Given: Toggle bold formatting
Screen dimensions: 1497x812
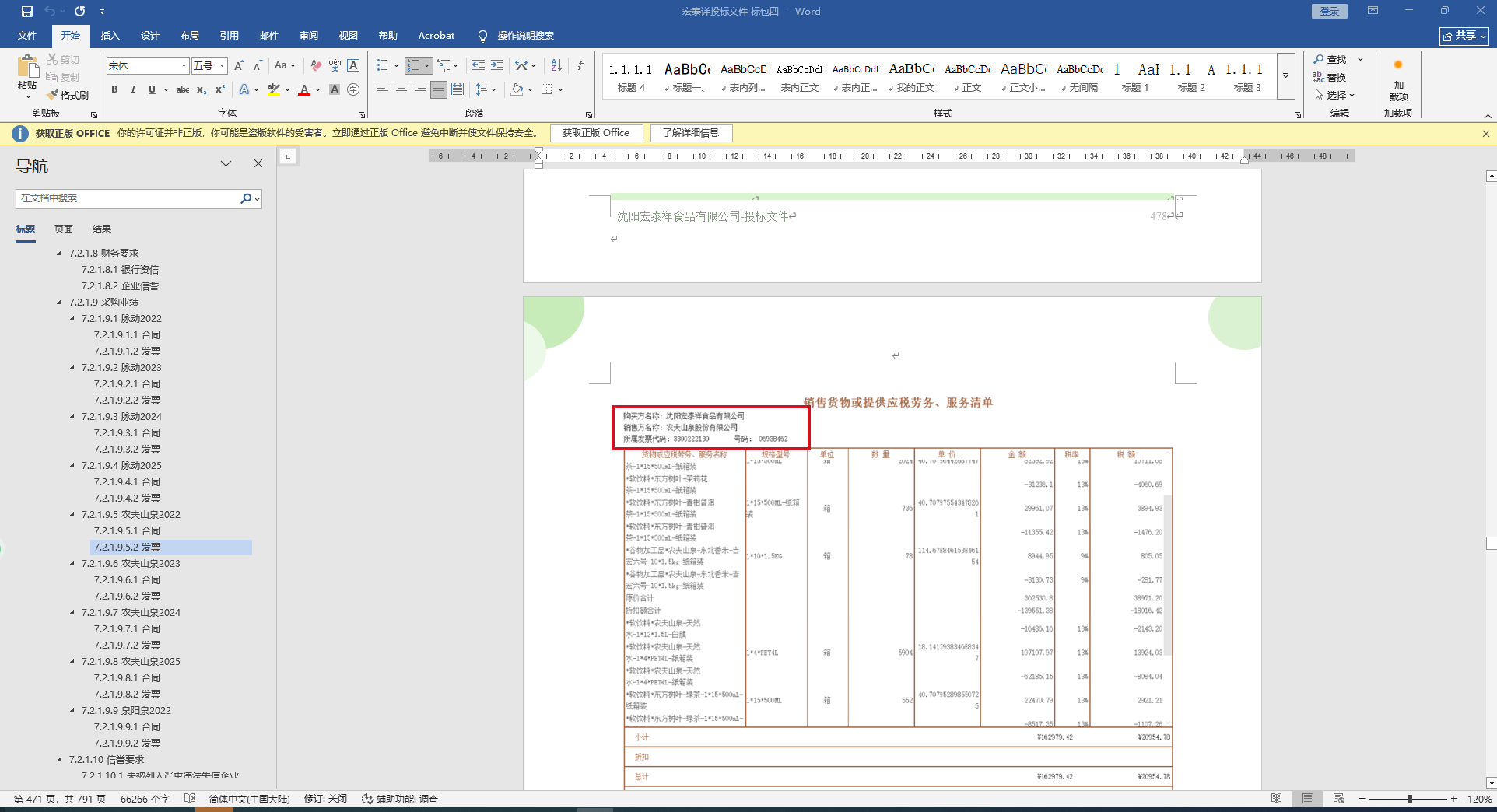Looking at the screenshot, I should [114, 90].
